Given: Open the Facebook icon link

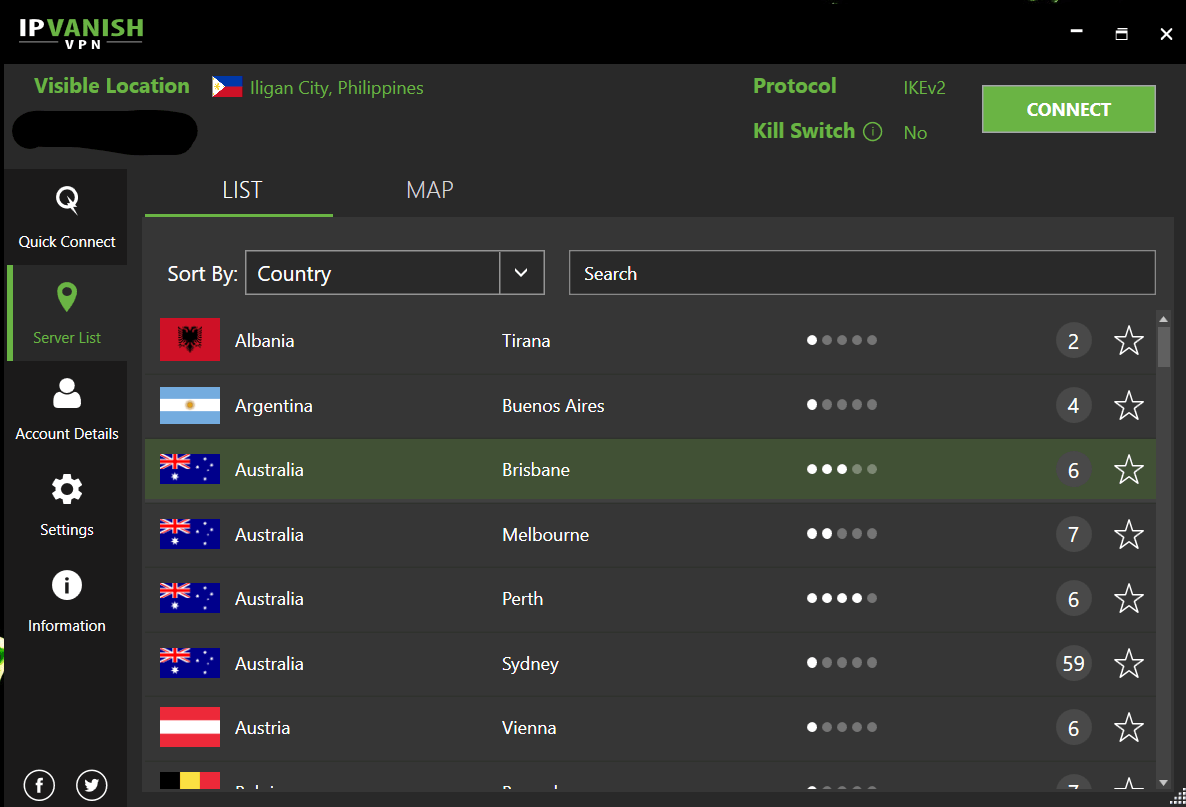Looking at the screenshot, I should 39,785.
